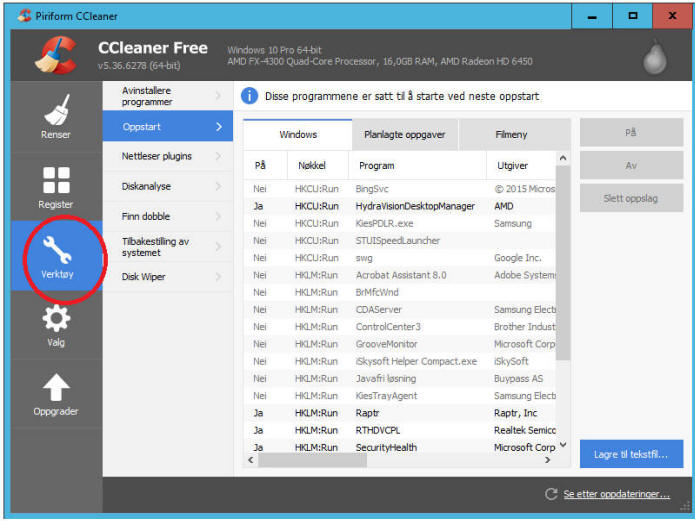Click the CCleaner logo in header

tap(56, 55)
